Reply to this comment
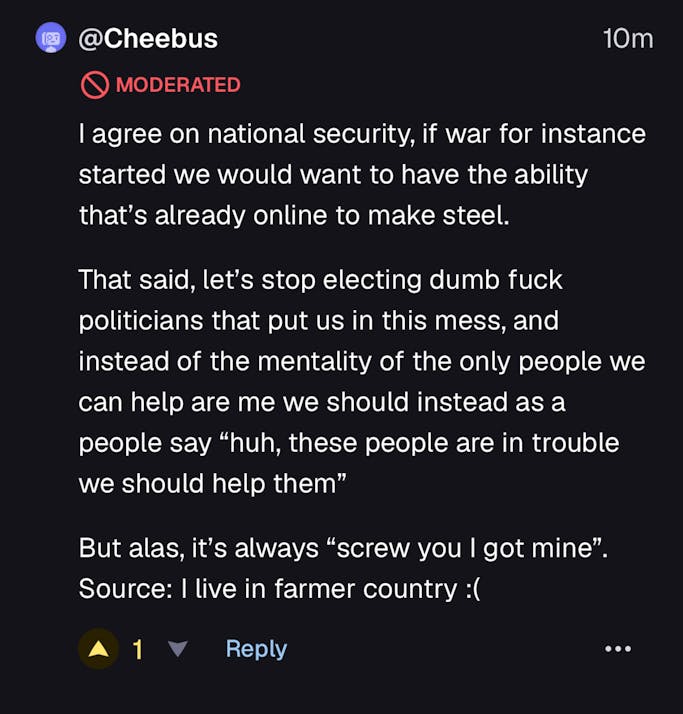This screenshot has height=714, width=683. point(256,649)
